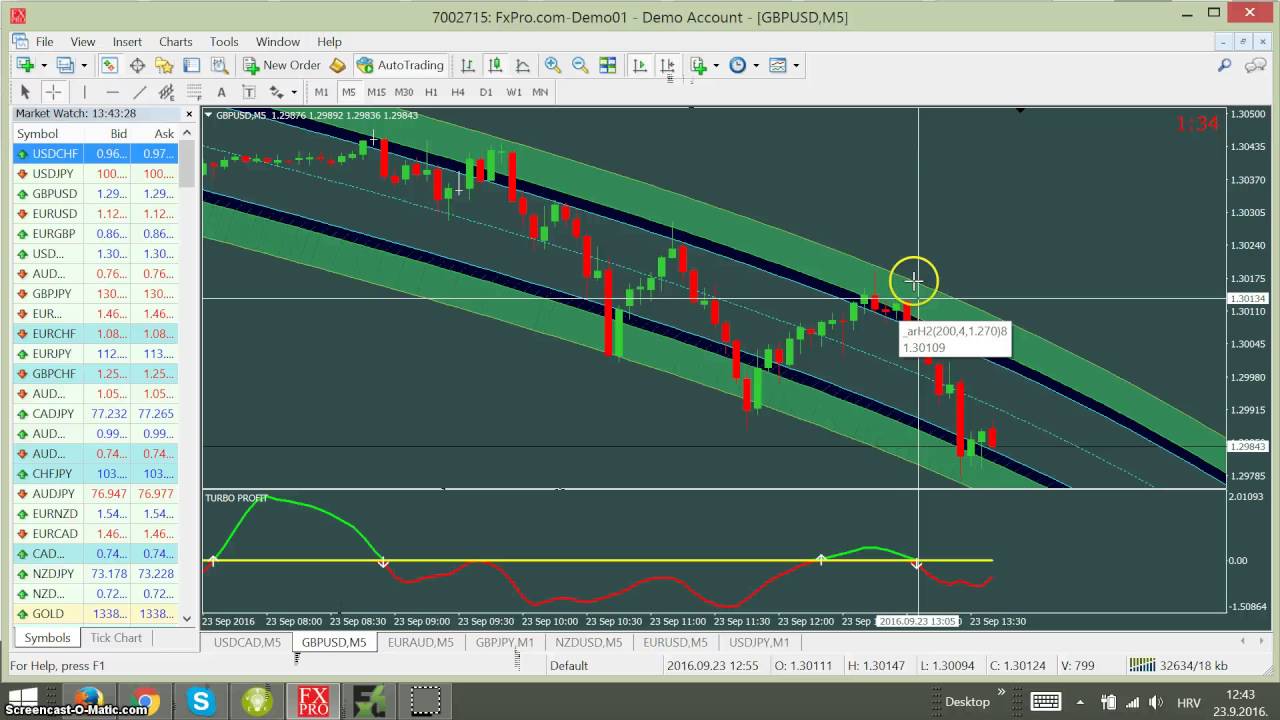Click the New Order button
1280x720 pixels.
[x=282, y=65]
